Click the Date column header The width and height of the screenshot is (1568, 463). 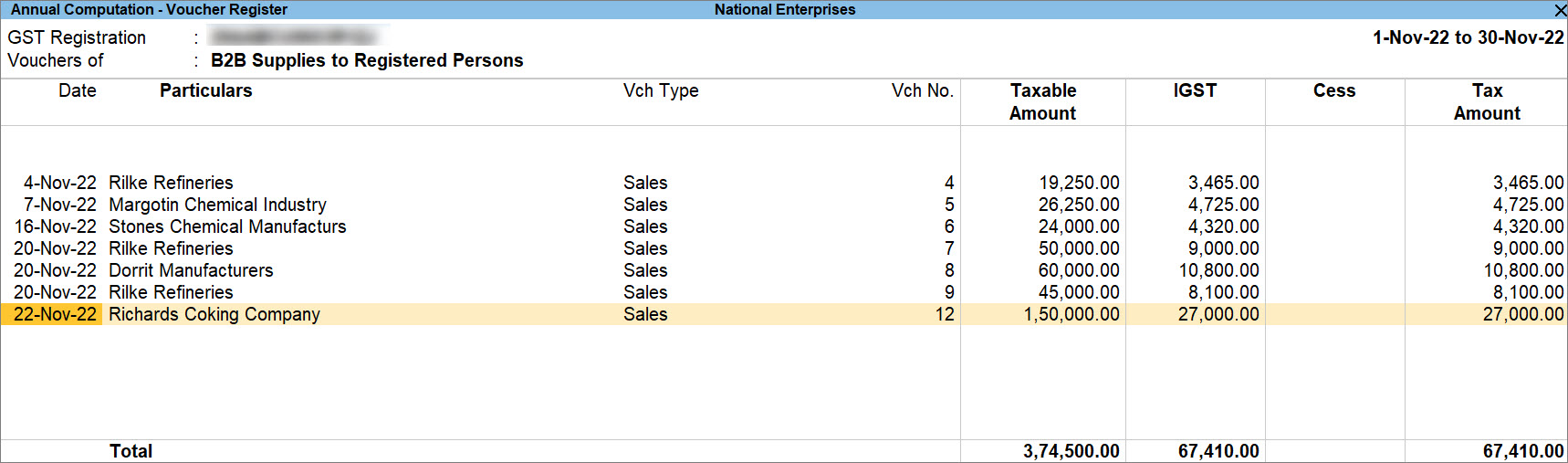tap(78, 90)
